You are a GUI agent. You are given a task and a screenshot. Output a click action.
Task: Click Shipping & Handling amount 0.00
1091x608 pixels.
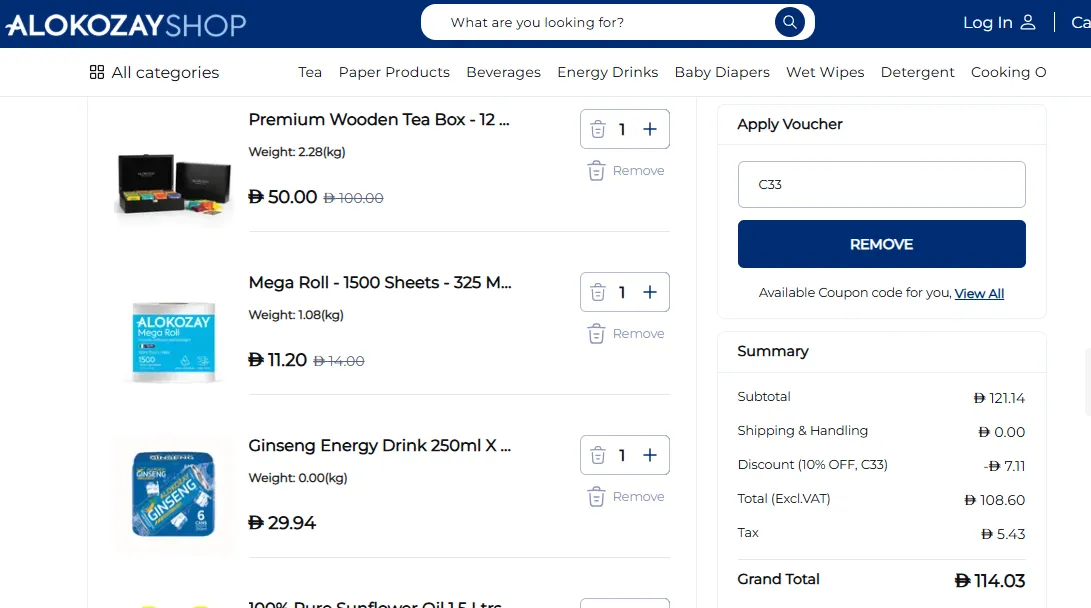click(x=1002, y=432)
